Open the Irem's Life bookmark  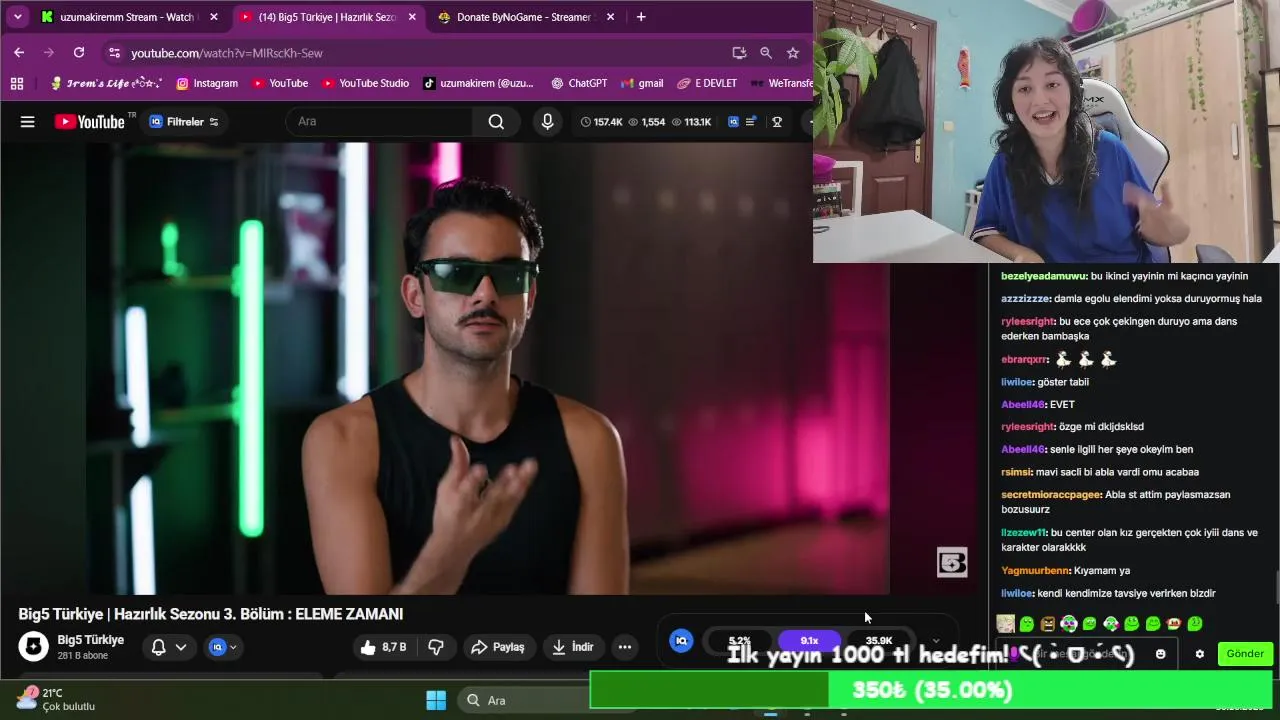(107, 83)
